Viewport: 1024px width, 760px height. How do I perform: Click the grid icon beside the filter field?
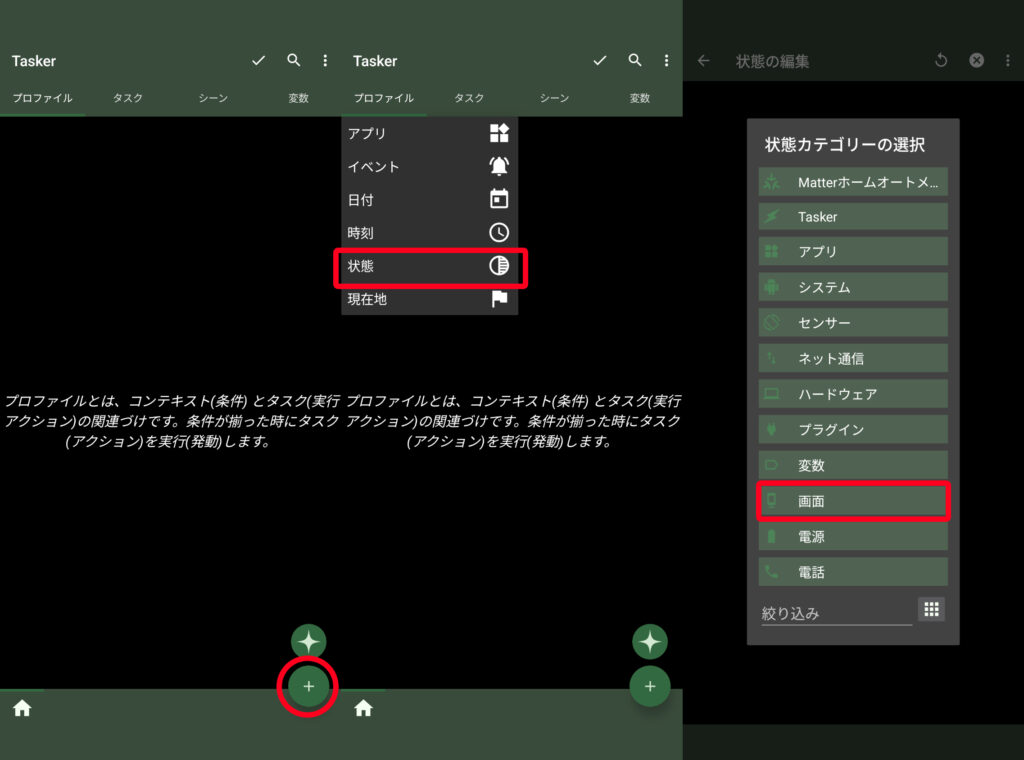coord(931,609)
